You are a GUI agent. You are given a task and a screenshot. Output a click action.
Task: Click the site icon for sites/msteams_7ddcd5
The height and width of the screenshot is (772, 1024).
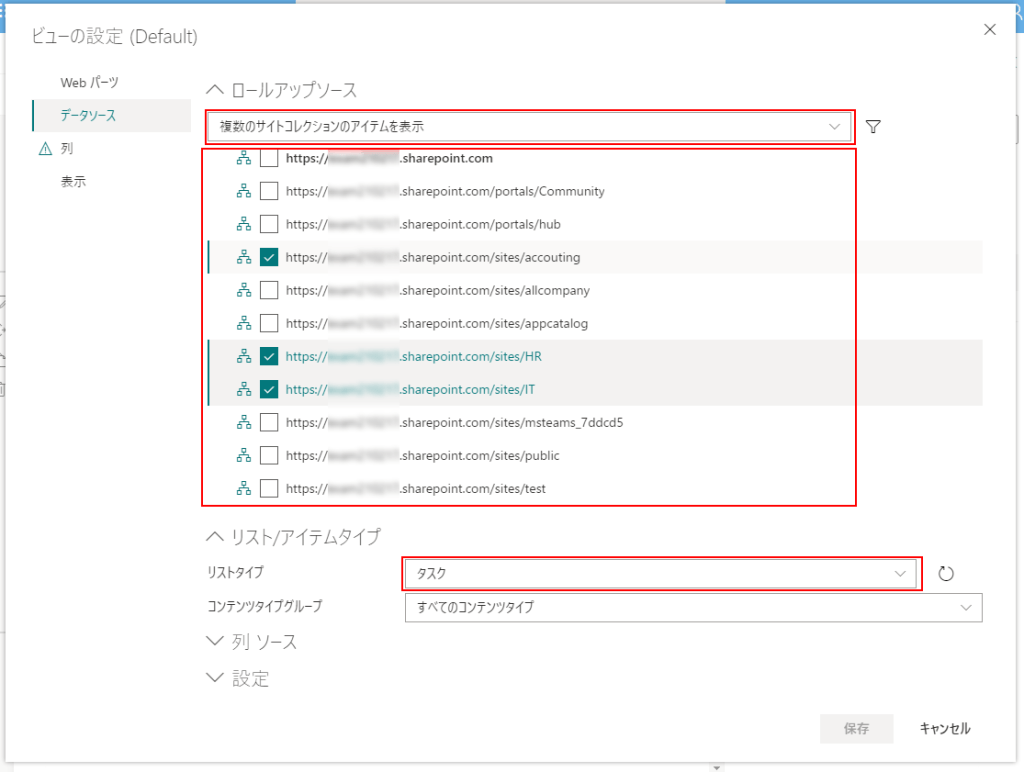[243, 422]
